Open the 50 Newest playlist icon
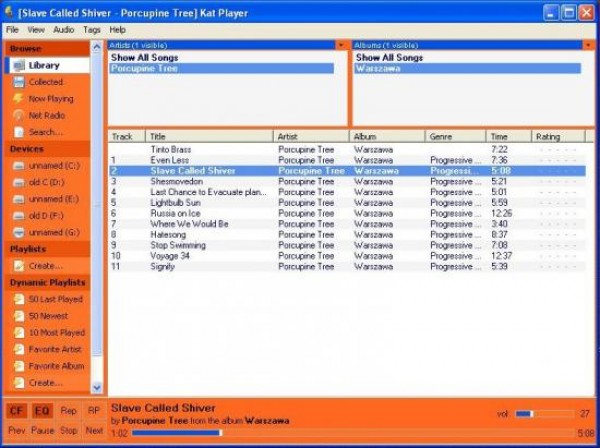 point(19,316)
